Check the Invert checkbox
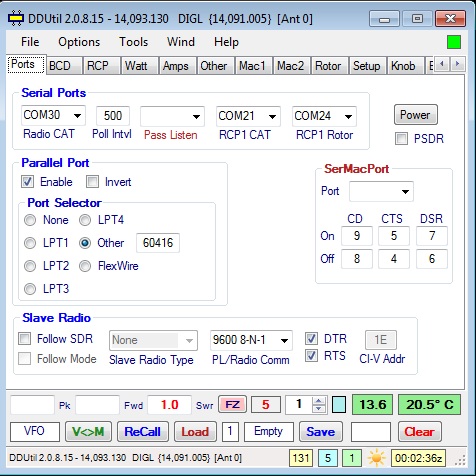Viewport: 476px width, 476px height. tap(92, 182)
